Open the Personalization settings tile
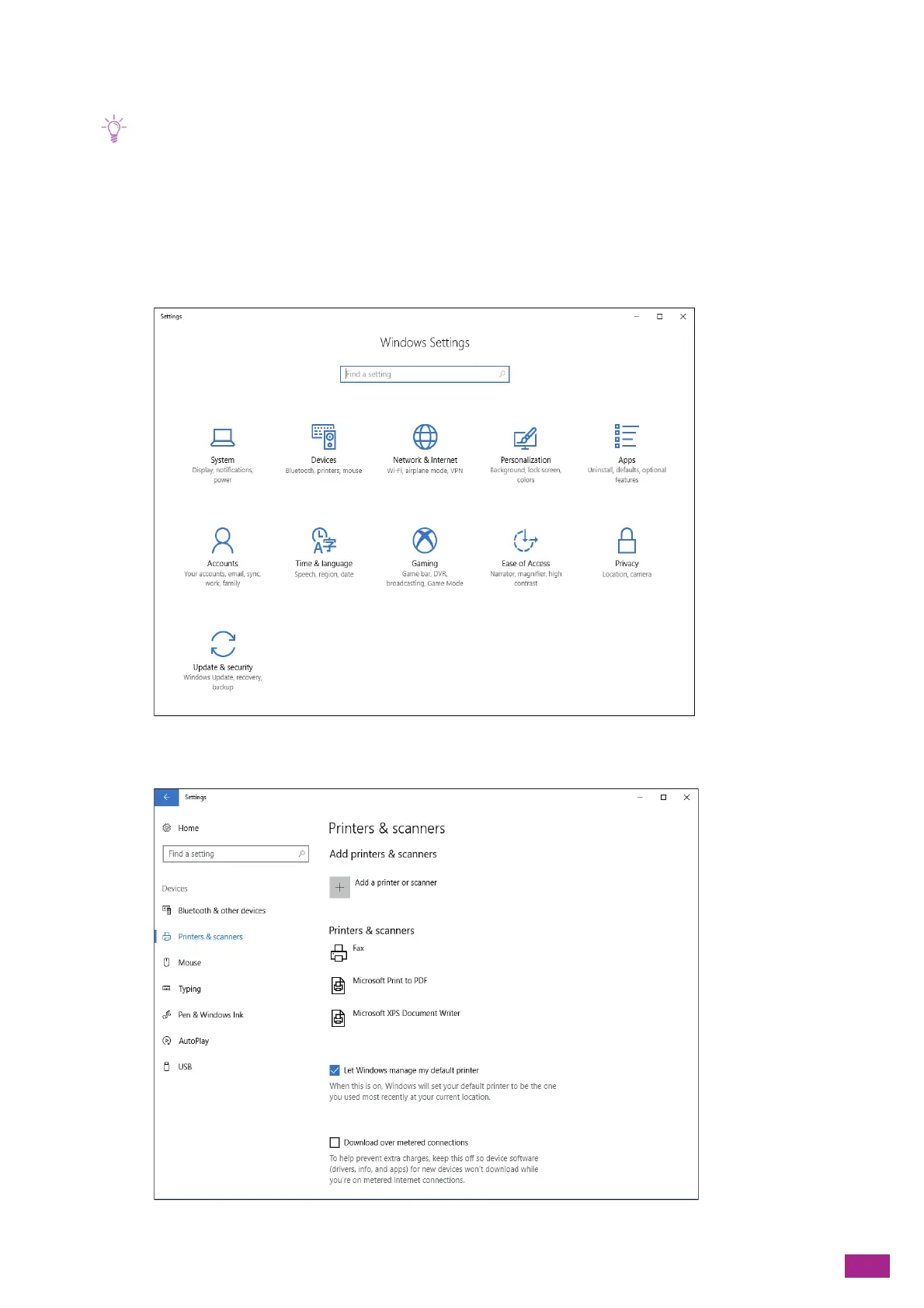 click(526, 454)
